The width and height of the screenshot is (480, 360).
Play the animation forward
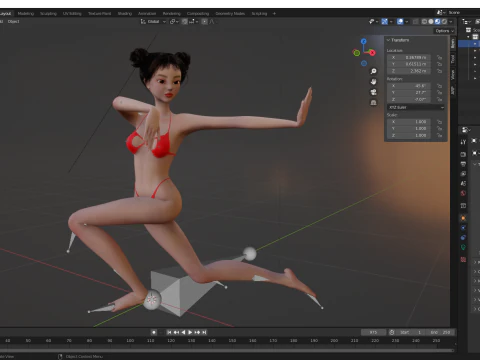(190, 332)
